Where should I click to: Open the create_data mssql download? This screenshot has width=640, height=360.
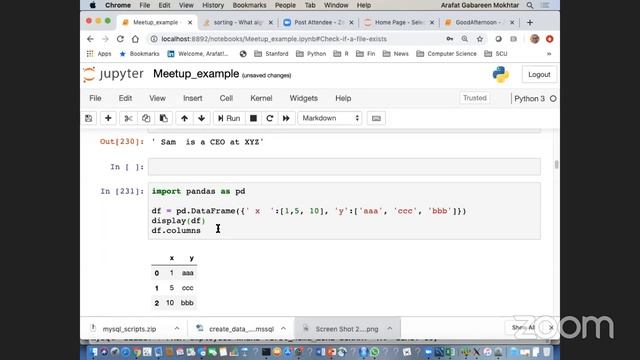241,329
